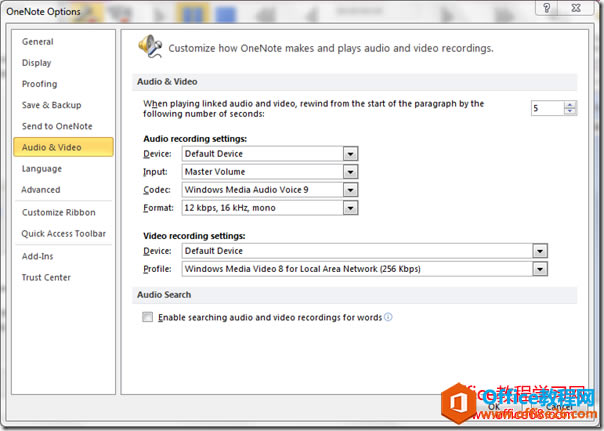This screenshot has width=604, height=431.
Task: Expand the video Device dropdown arrow
Action: click(x=540, y=251)
